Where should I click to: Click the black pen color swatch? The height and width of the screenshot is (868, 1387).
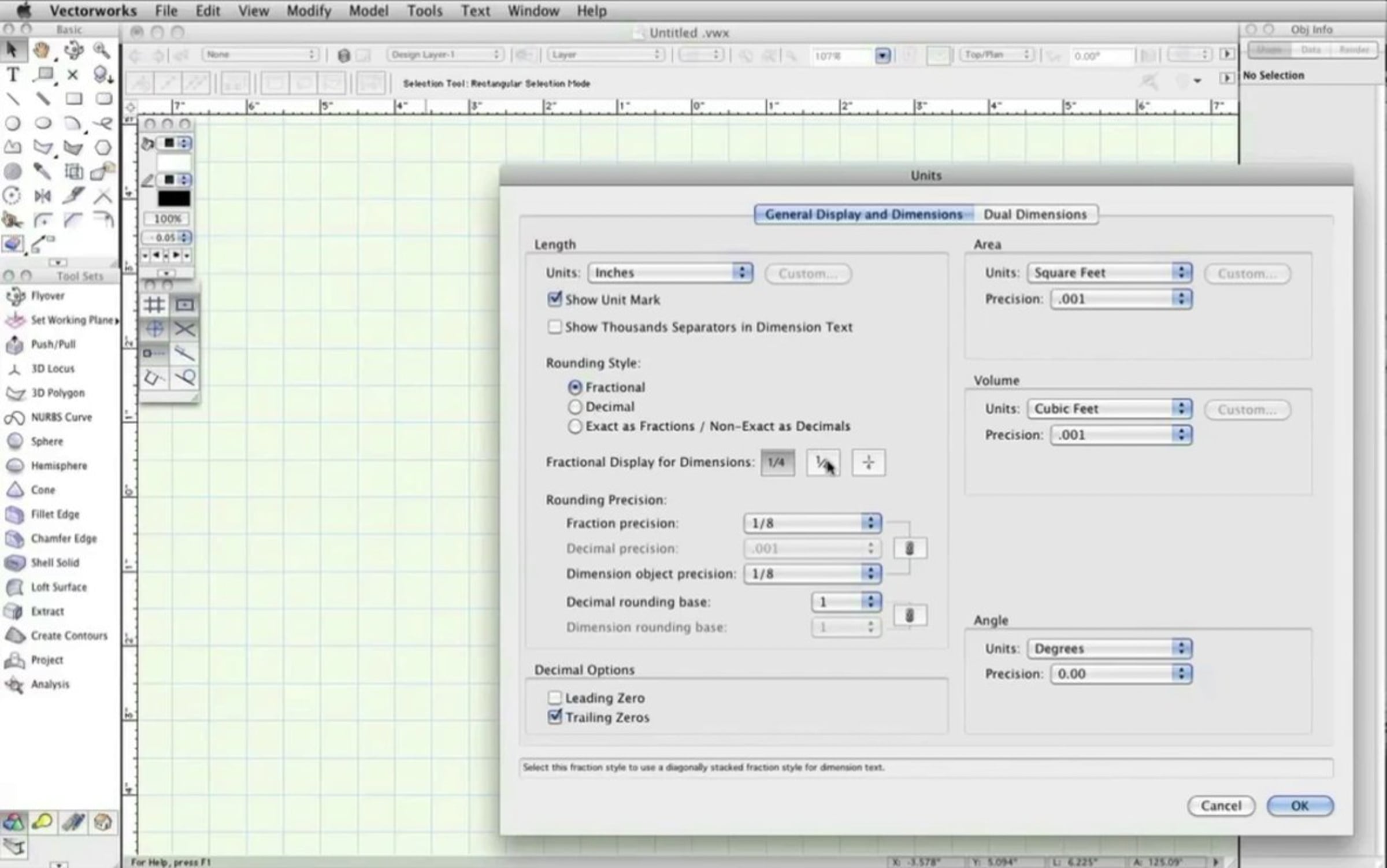coord(173,199)
